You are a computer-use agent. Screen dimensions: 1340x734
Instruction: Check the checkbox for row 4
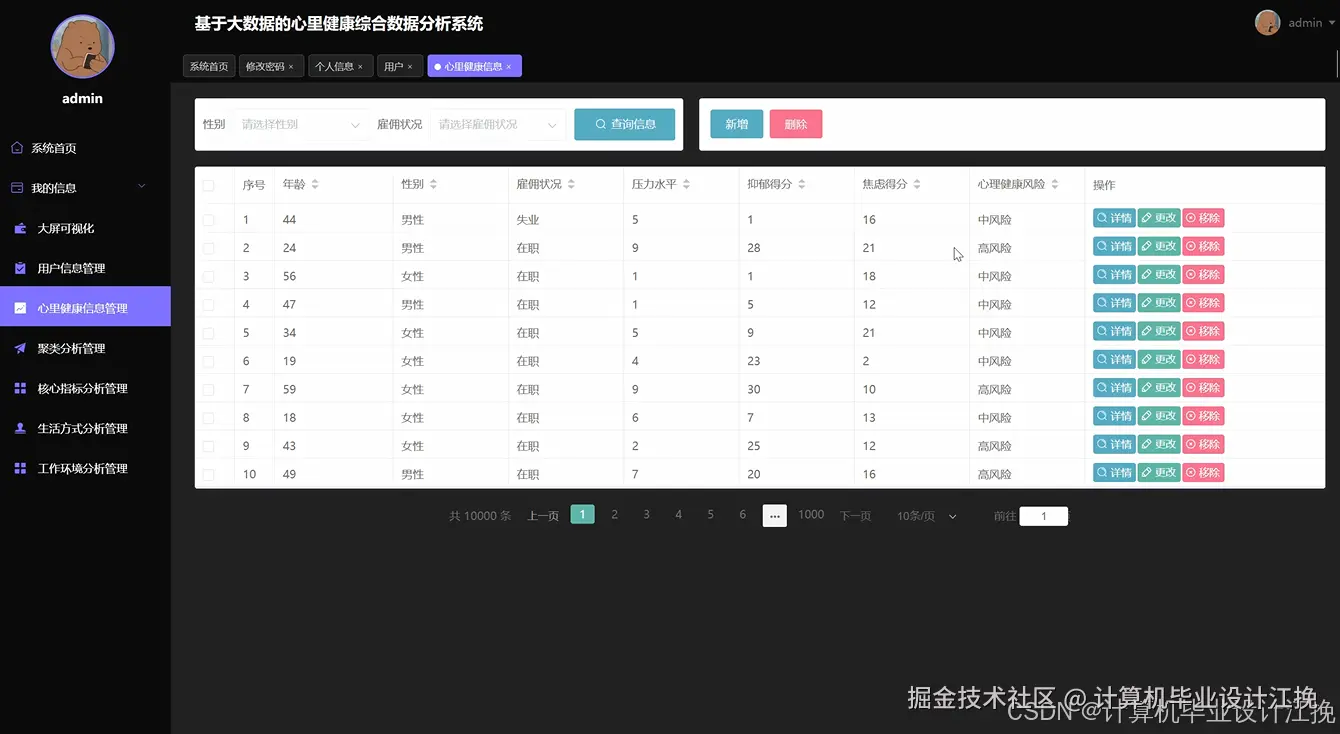[208, 304]
